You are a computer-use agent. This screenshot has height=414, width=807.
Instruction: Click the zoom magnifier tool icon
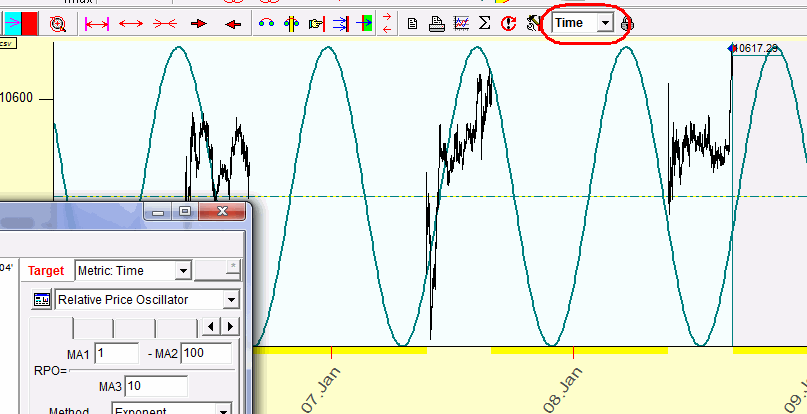(58, 23)
